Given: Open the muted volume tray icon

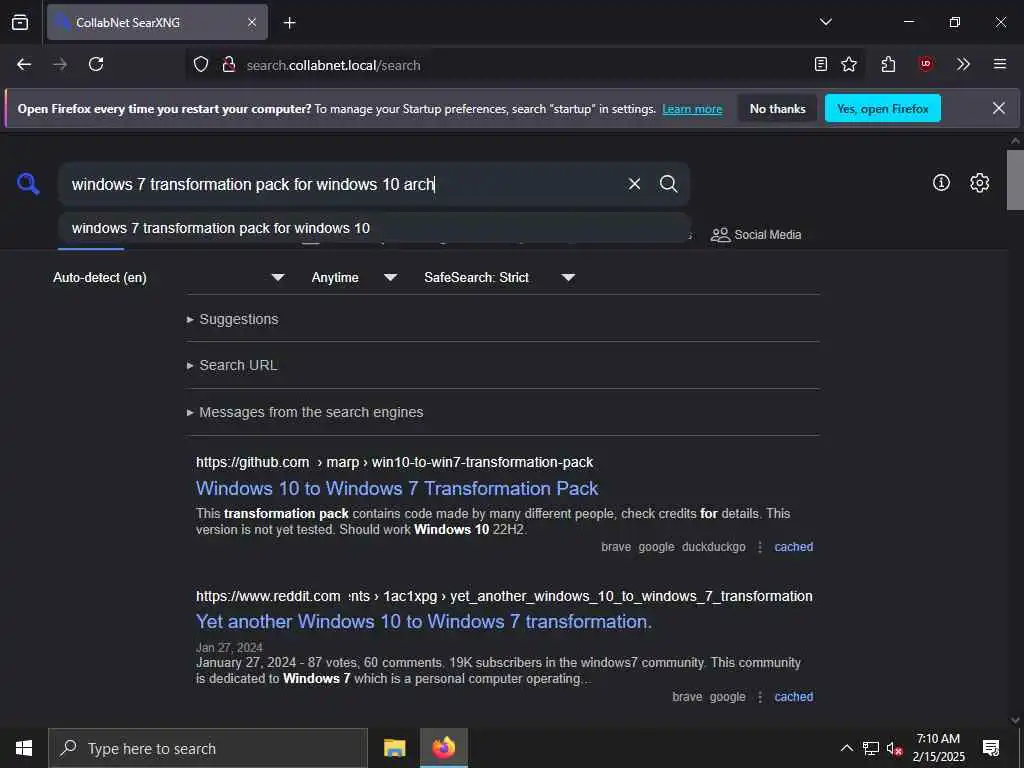Looking at the screenshot, I should click(x=895, y=748).
